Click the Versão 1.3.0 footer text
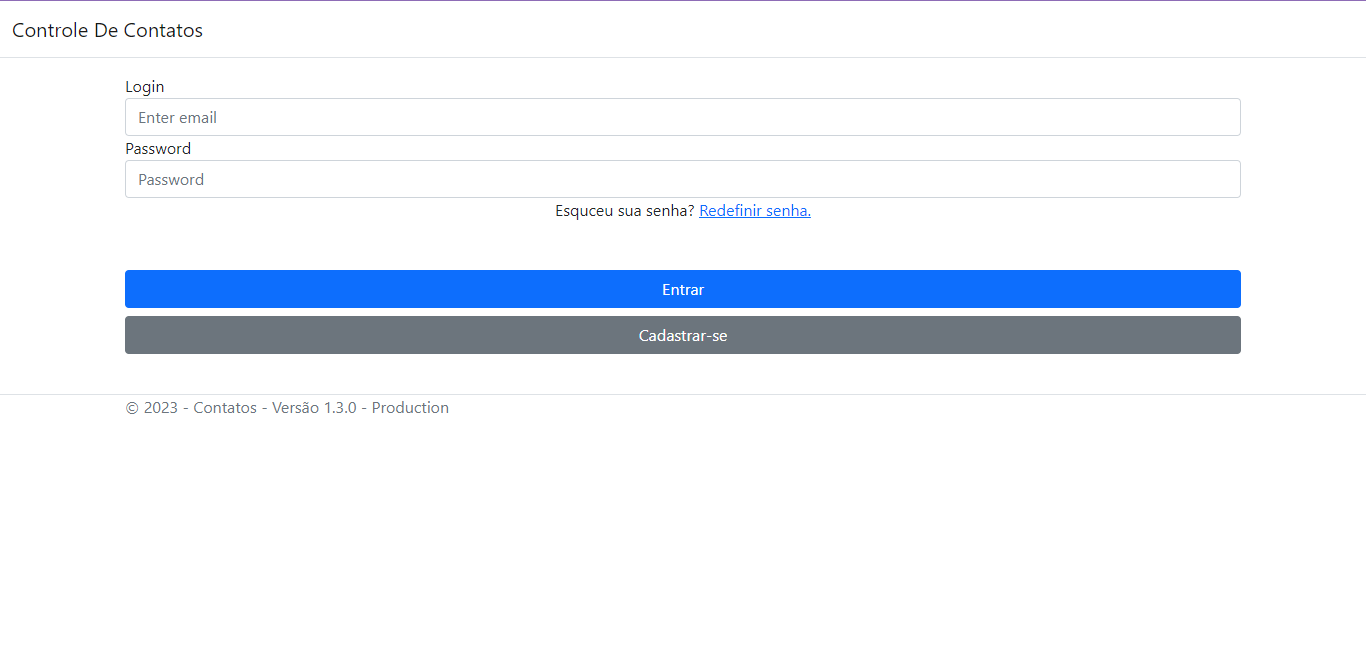 pyautogui.click(x=314, y=408)
